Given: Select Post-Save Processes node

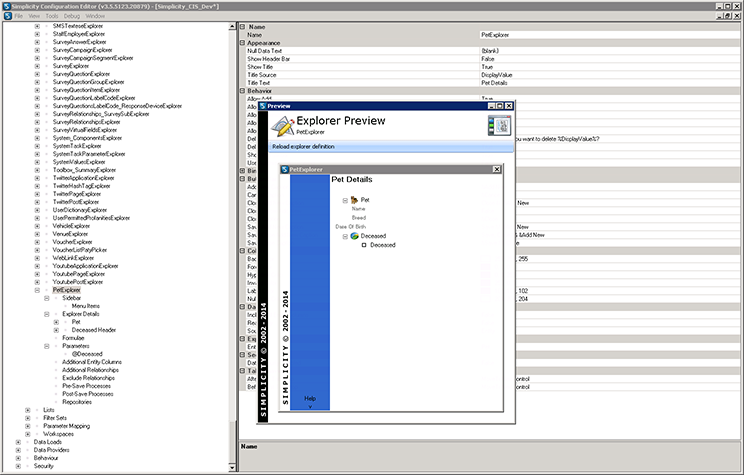Looking at the screenshot, I should tap(88, 394).
